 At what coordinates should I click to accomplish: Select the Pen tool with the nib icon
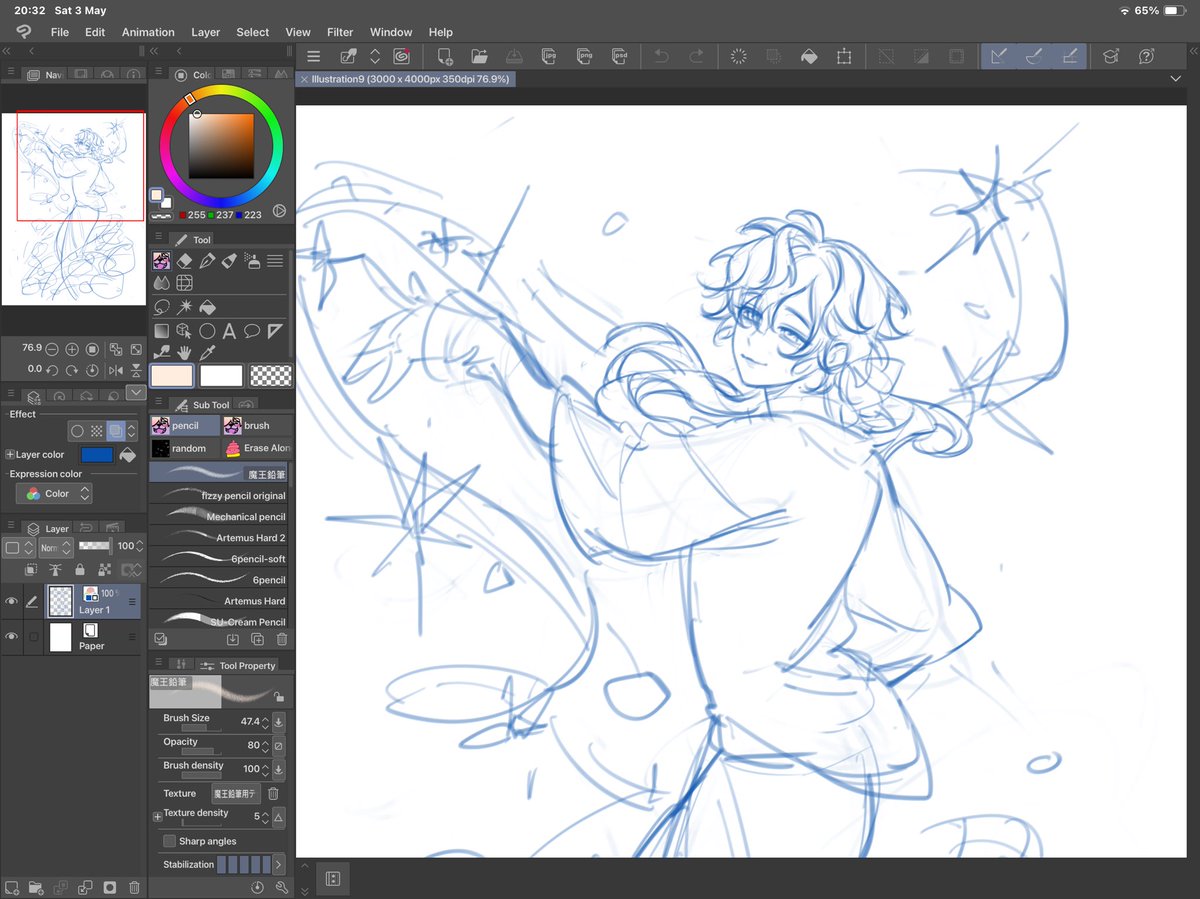pyautogui.click(x=207, y=261)
